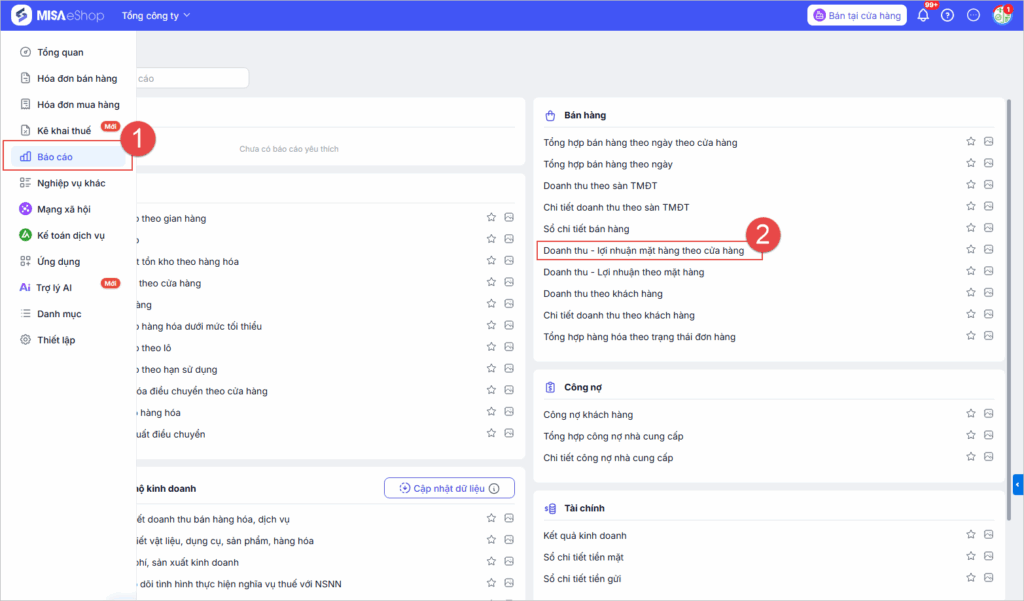Click the Bán tại cửa hàng button
This screenshot has height=601, width=1024.
857,15
